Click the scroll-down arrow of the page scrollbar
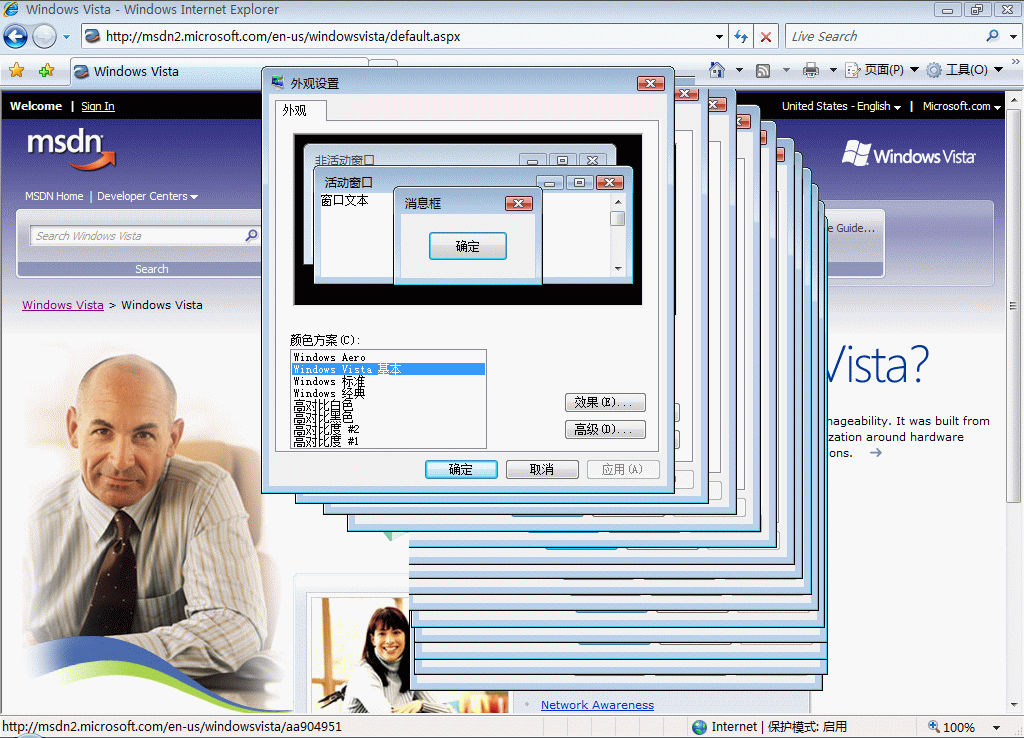1024x738 pixels. 1014,705
